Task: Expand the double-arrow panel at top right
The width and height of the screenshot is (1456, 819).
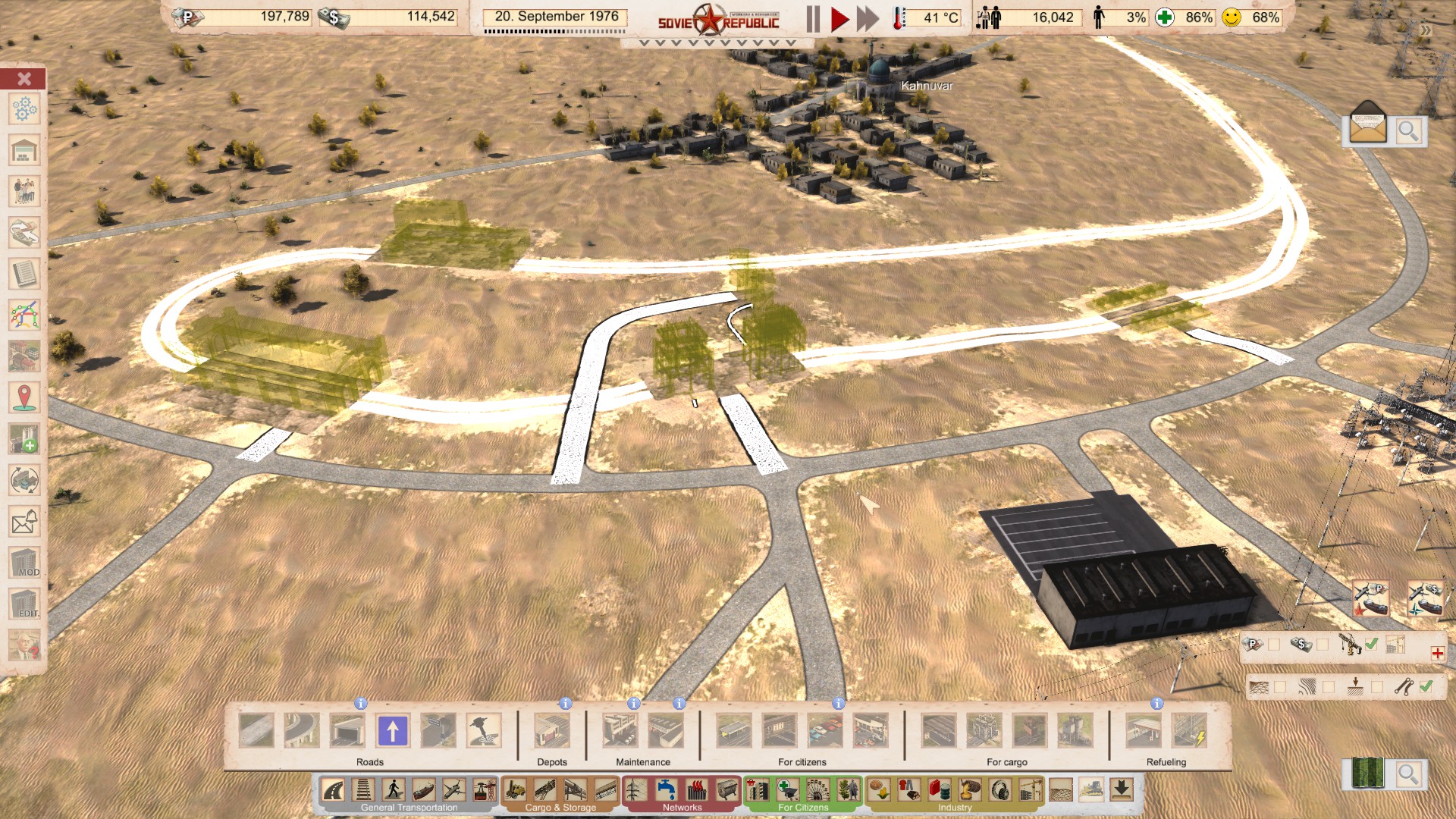Action: tap(1426, 30)
